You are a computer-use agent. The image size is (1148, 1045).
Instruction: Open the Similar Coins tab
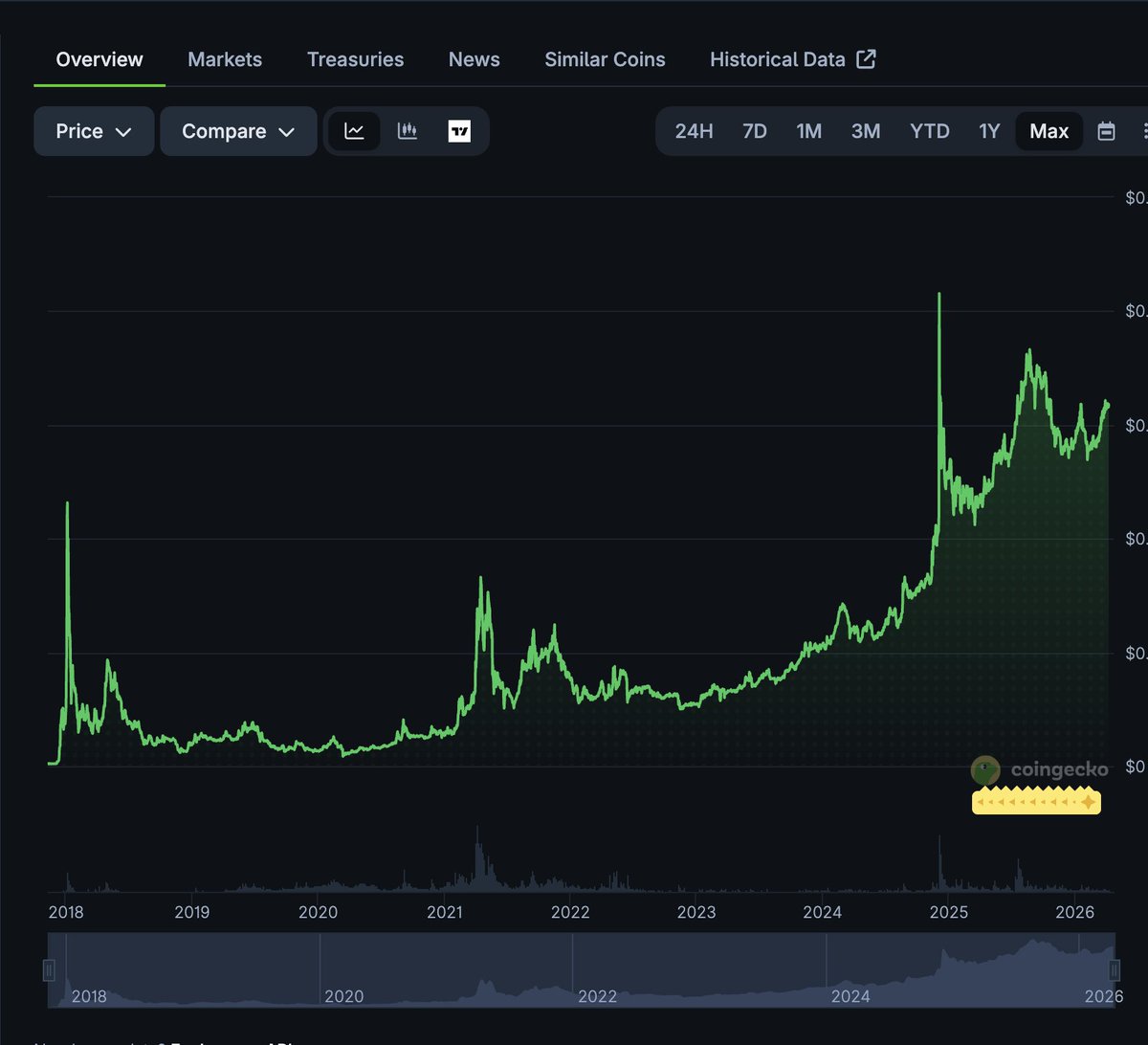click(605, 59)
